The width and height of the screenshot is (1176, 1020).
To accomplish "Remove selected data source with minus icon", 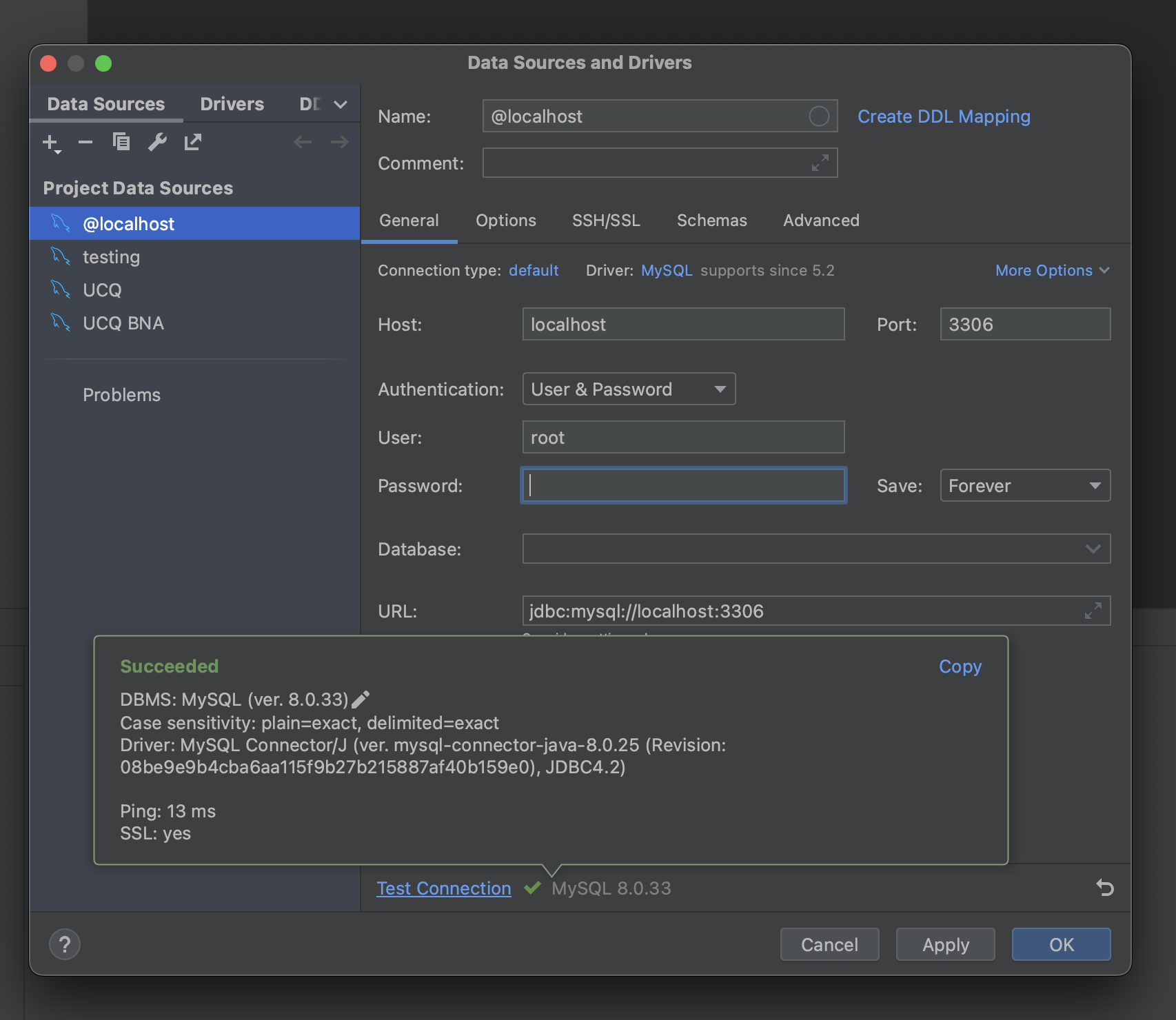I will 85,143.
